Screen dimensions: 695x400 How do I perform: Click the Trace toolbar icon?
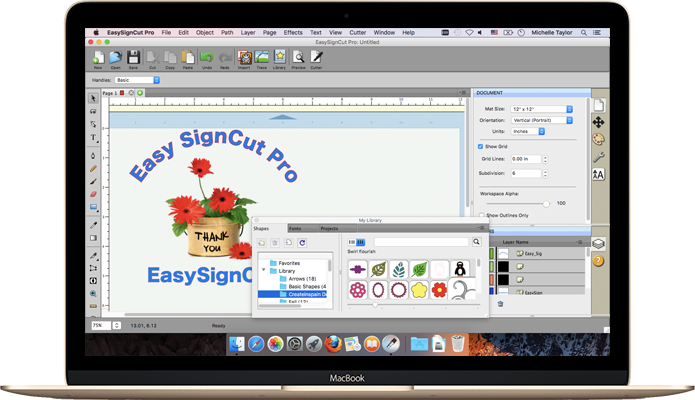(x=264, y=58)
